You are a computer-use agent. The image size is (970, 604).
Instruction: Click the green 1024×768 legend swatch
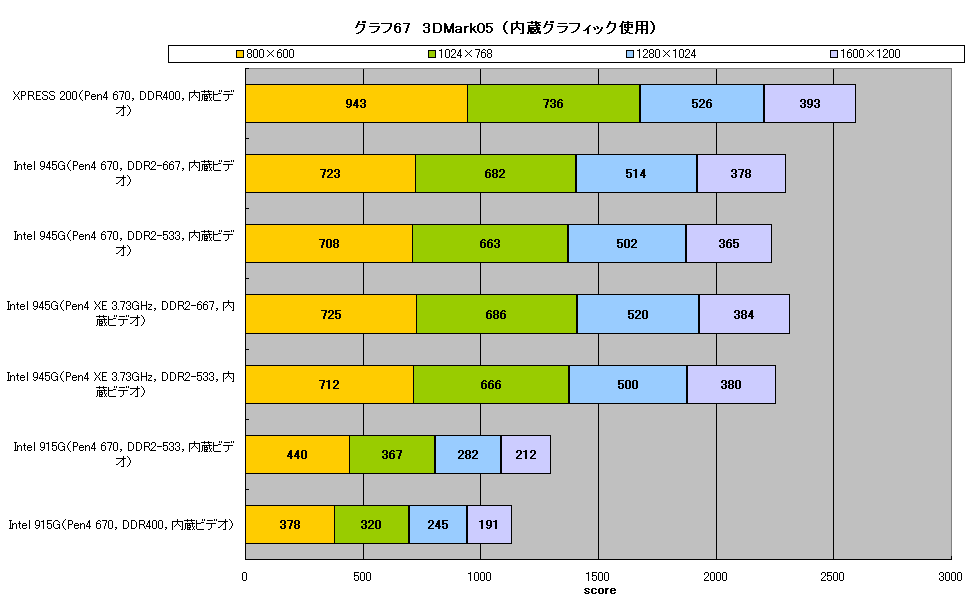point(432,54)
